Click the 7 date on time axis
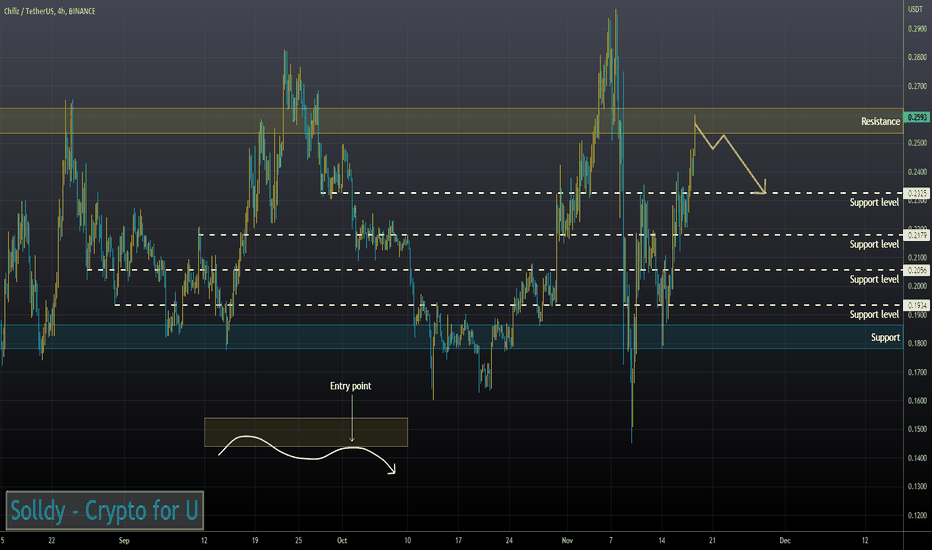Screen dimensions: 932x550 point(610,540)
